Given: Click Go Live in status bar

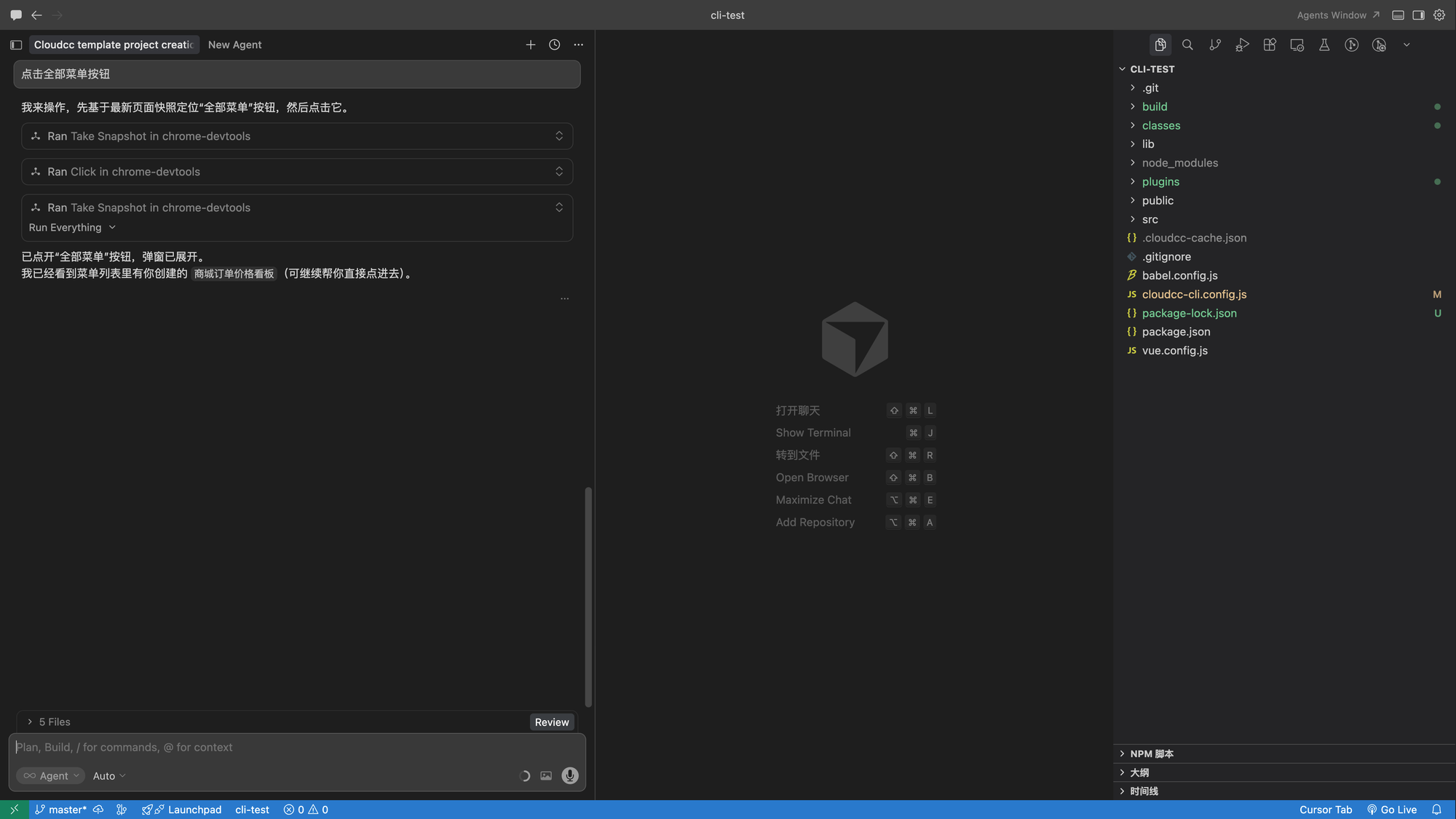Looking at the screenshot, I should [x=1392, y=810].
